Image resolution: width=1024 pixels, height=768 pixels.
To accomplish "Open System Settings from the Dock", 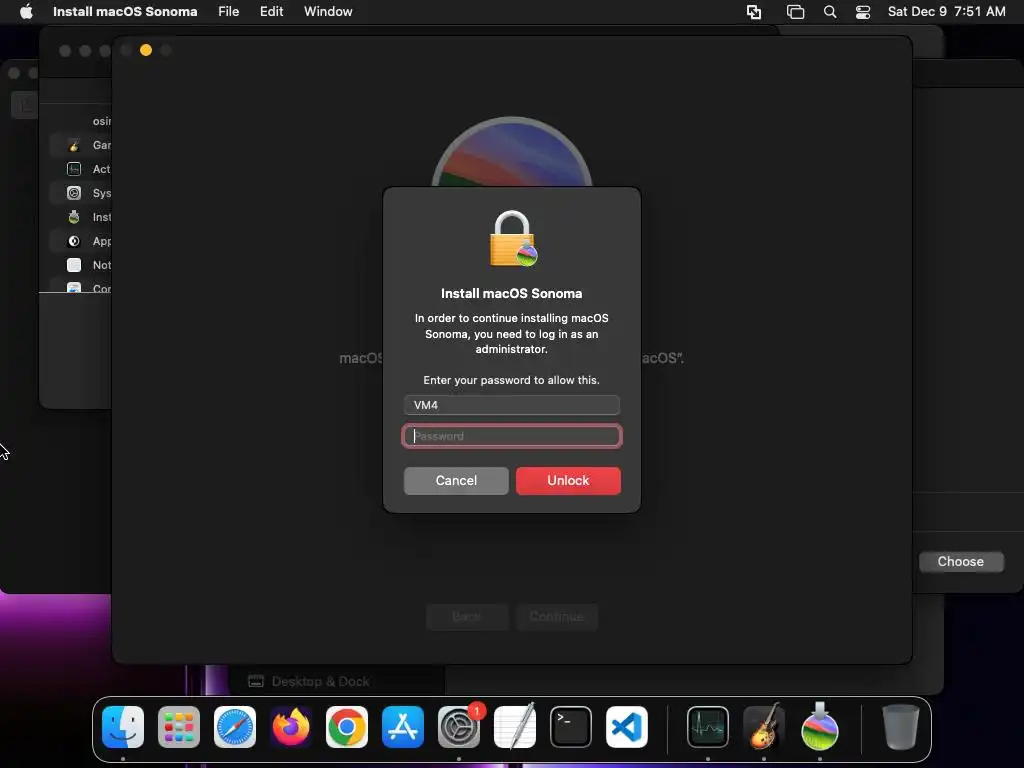I will point(458,727).
